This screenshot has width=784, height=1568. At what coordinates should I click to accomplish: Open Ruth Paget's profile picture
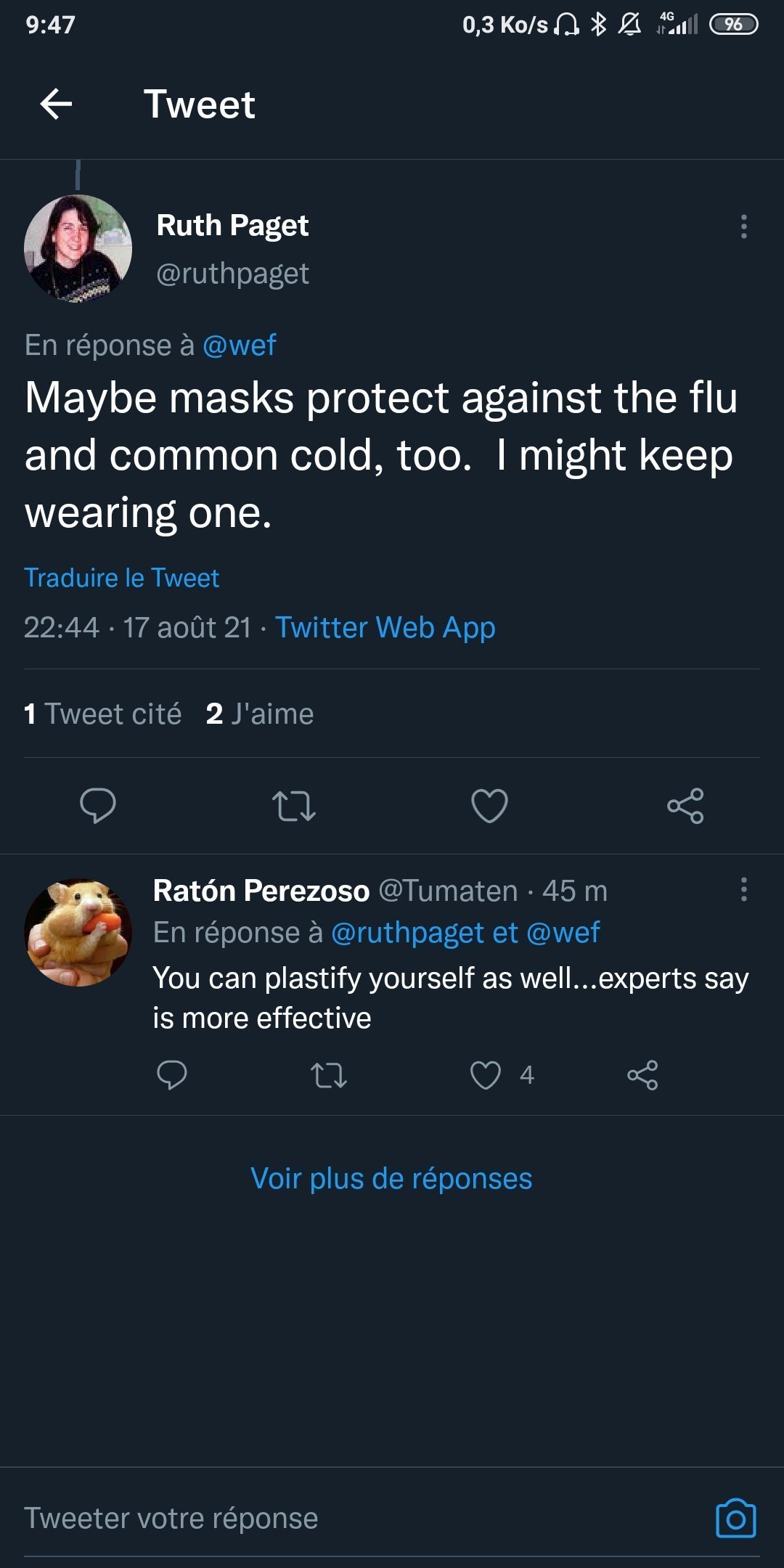(x=78, y=248)
